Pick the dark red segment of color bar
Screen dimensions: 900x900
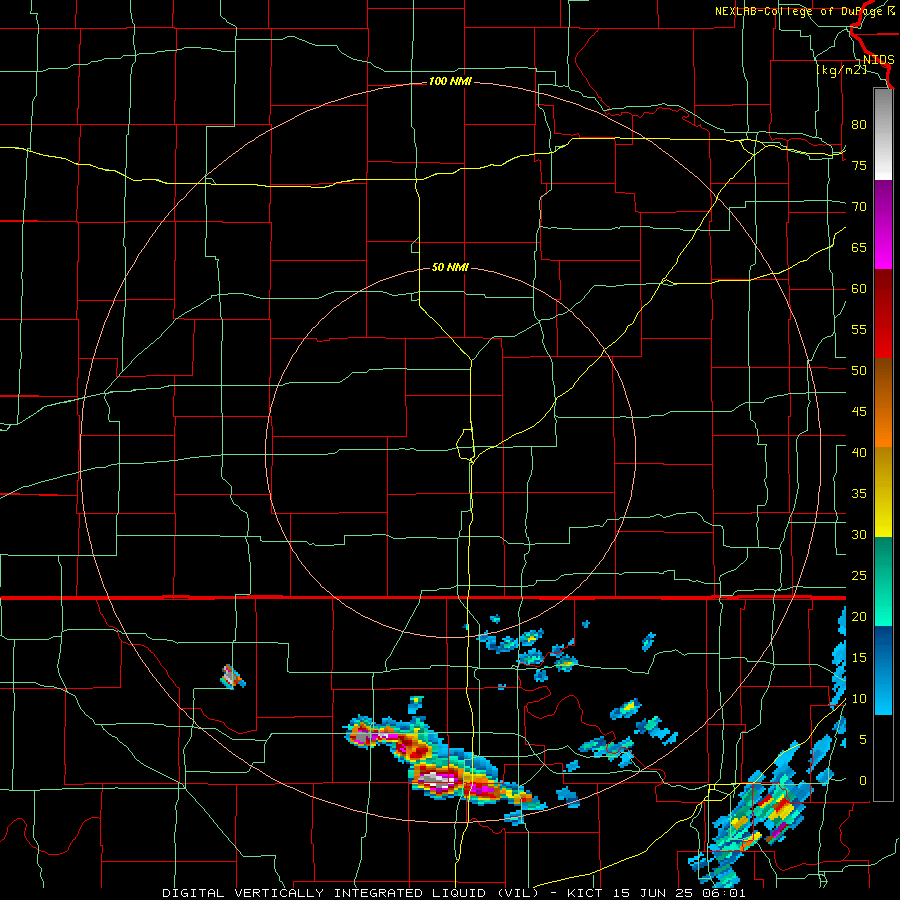[883, 313]
